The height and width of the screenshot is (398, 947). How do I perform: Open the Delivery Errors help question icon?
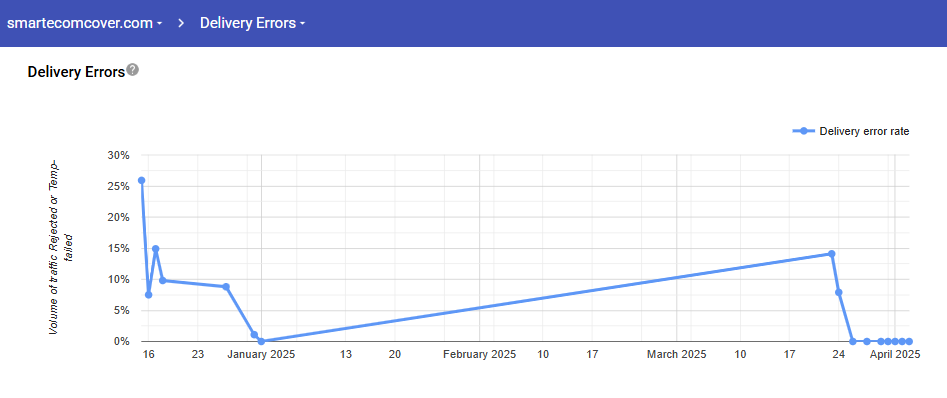(133, 70)
